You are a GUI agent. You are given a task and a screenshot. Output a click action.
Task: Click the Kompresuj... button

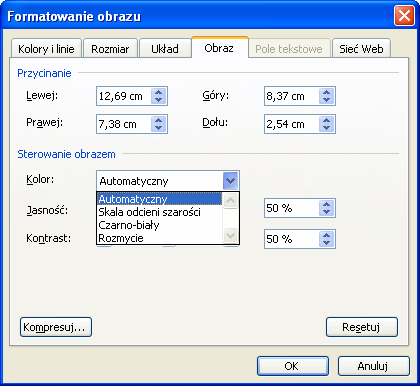(56, 327)
